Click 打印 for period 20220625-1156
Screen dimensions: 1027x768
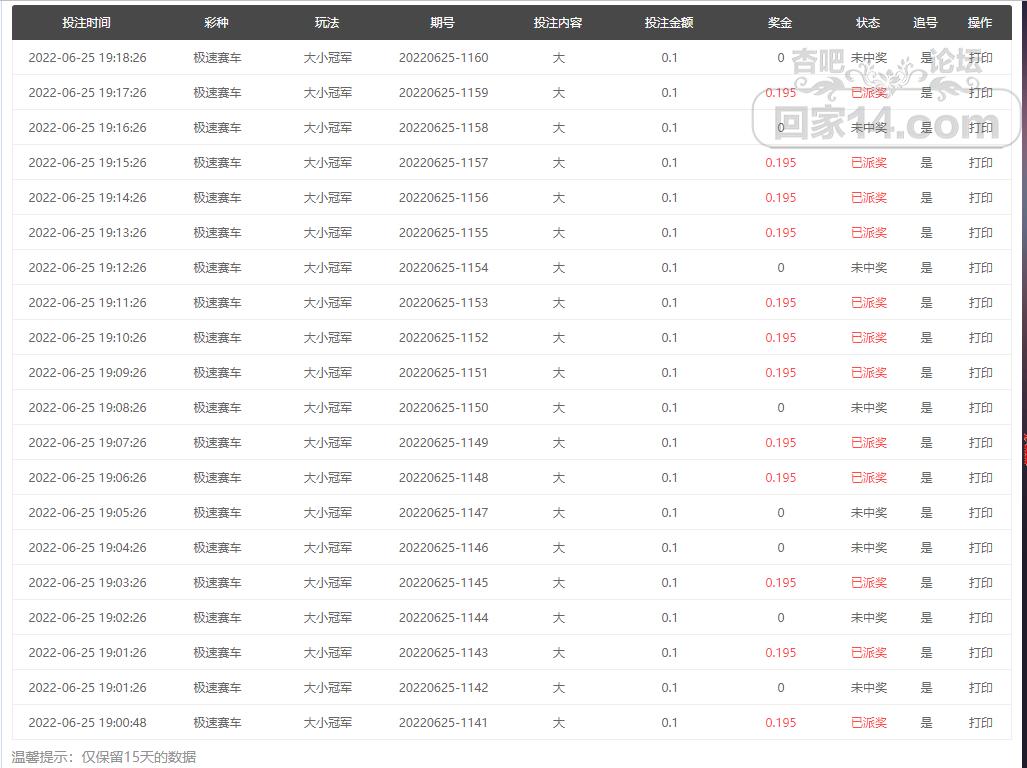tap(980, 198)
